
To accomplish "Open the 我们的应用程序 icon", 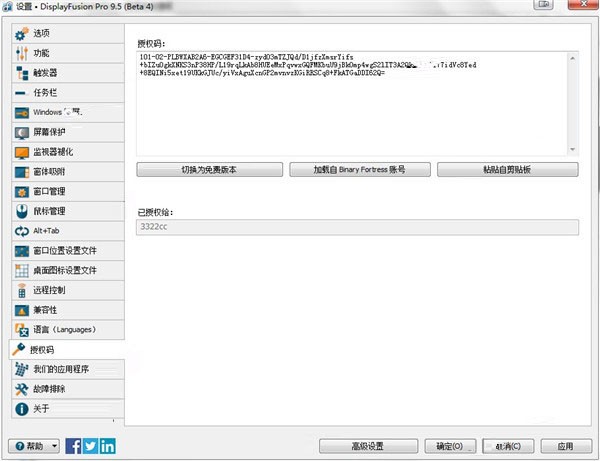I will (x=21, y=369).
